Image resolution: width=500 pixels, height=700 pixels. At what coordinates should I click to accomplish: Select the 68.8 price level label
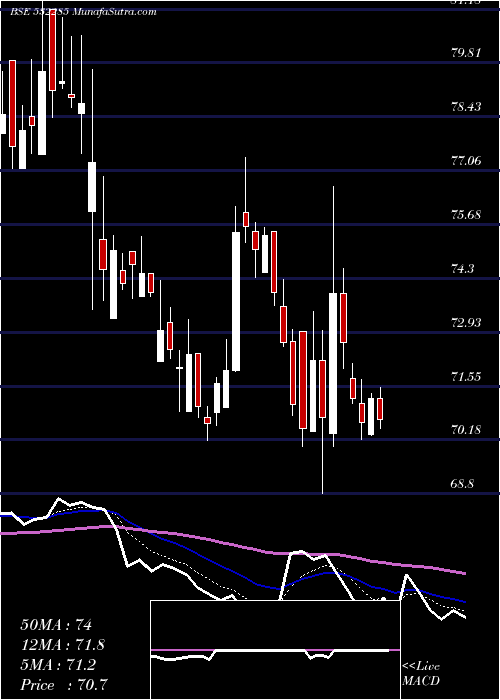click(x=462, y=484)
